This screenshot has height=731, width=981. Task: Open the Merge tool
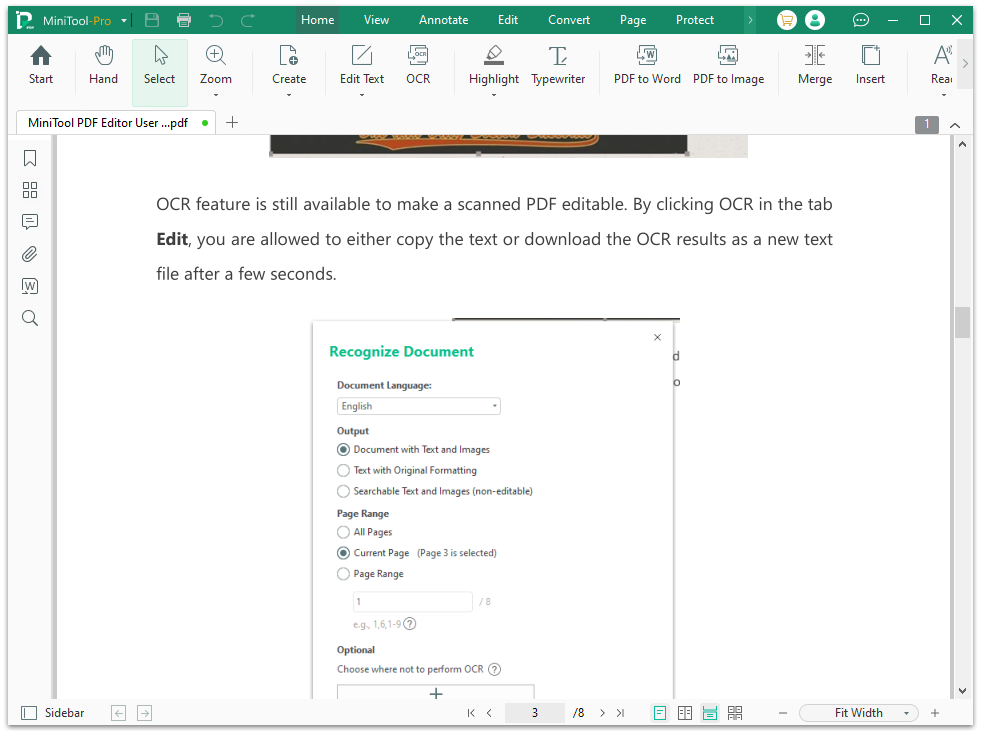click(815, 65)
